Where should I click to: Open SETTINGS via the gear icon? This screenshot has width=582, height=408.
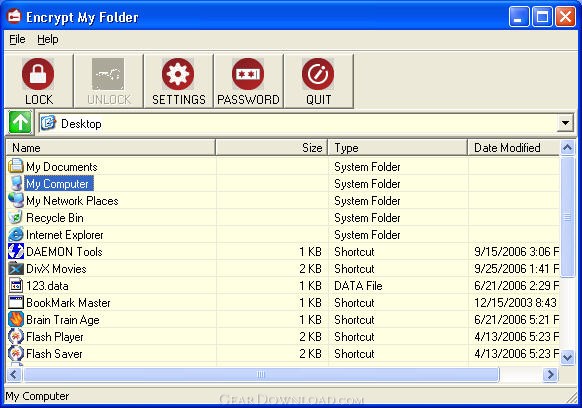click(x=178, y=74)
